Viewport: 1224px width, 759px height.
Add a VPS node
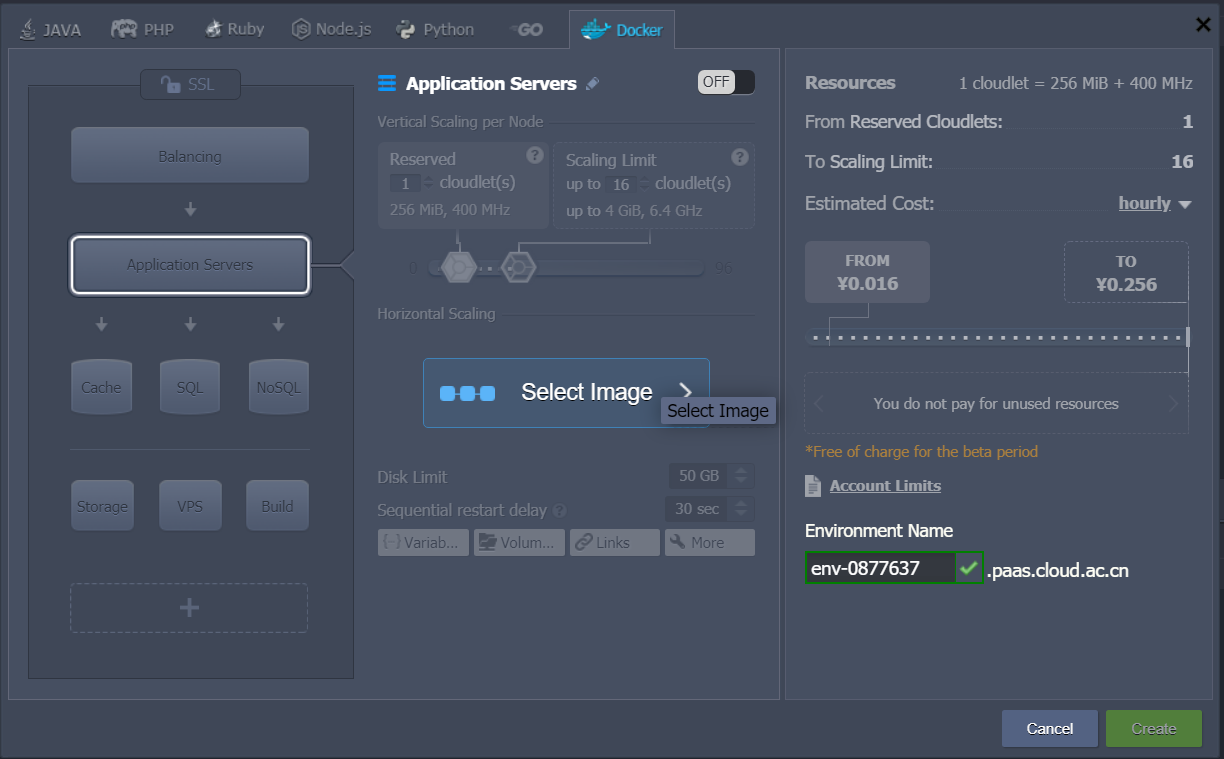coord(190,506)
